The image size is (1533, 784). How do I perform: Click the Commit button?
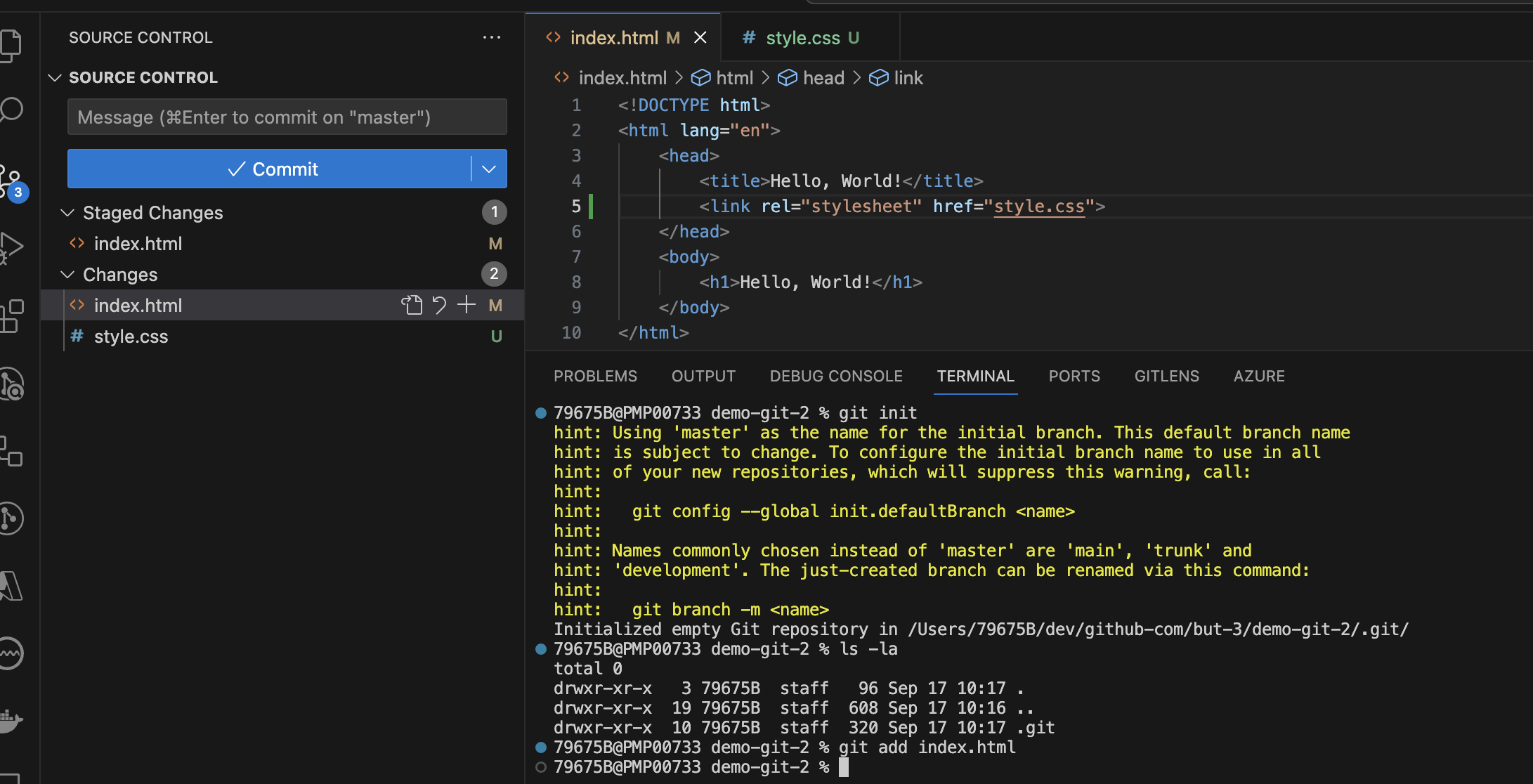[269, 169]
